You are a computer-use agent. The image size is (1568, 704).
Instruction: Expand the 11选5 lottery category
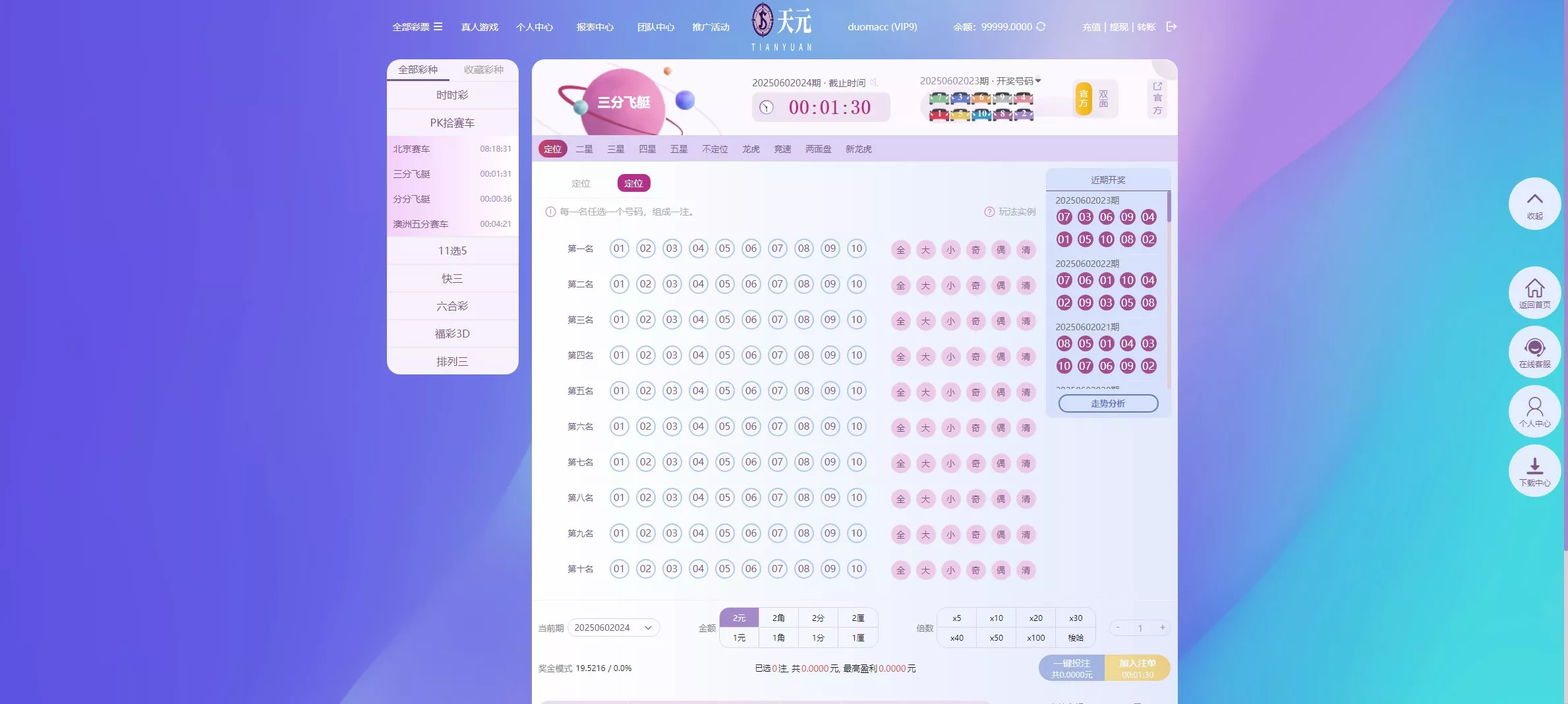point(453,250)
